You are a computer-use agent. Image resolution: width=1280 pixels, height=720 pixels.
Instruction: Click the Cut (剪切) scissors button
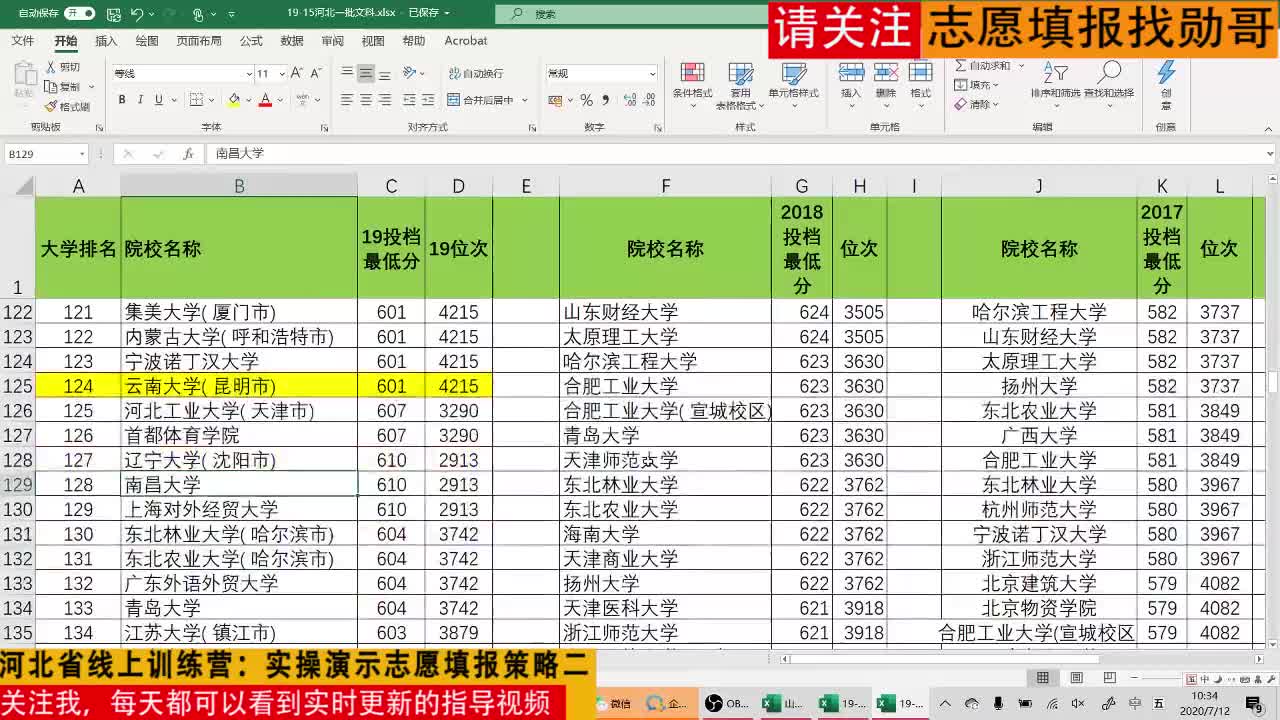coord(62,67)
